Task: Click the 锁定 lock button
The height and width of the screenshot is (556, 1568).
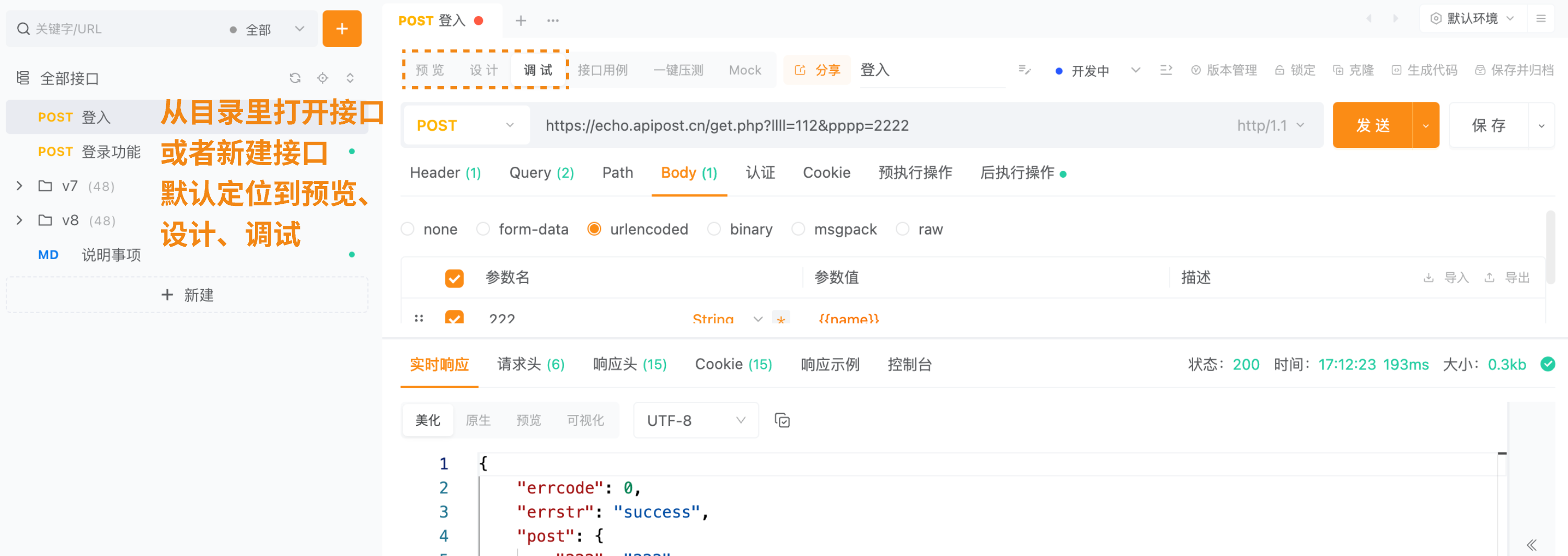Action: pyautogui.click(x=1295, y=70)
